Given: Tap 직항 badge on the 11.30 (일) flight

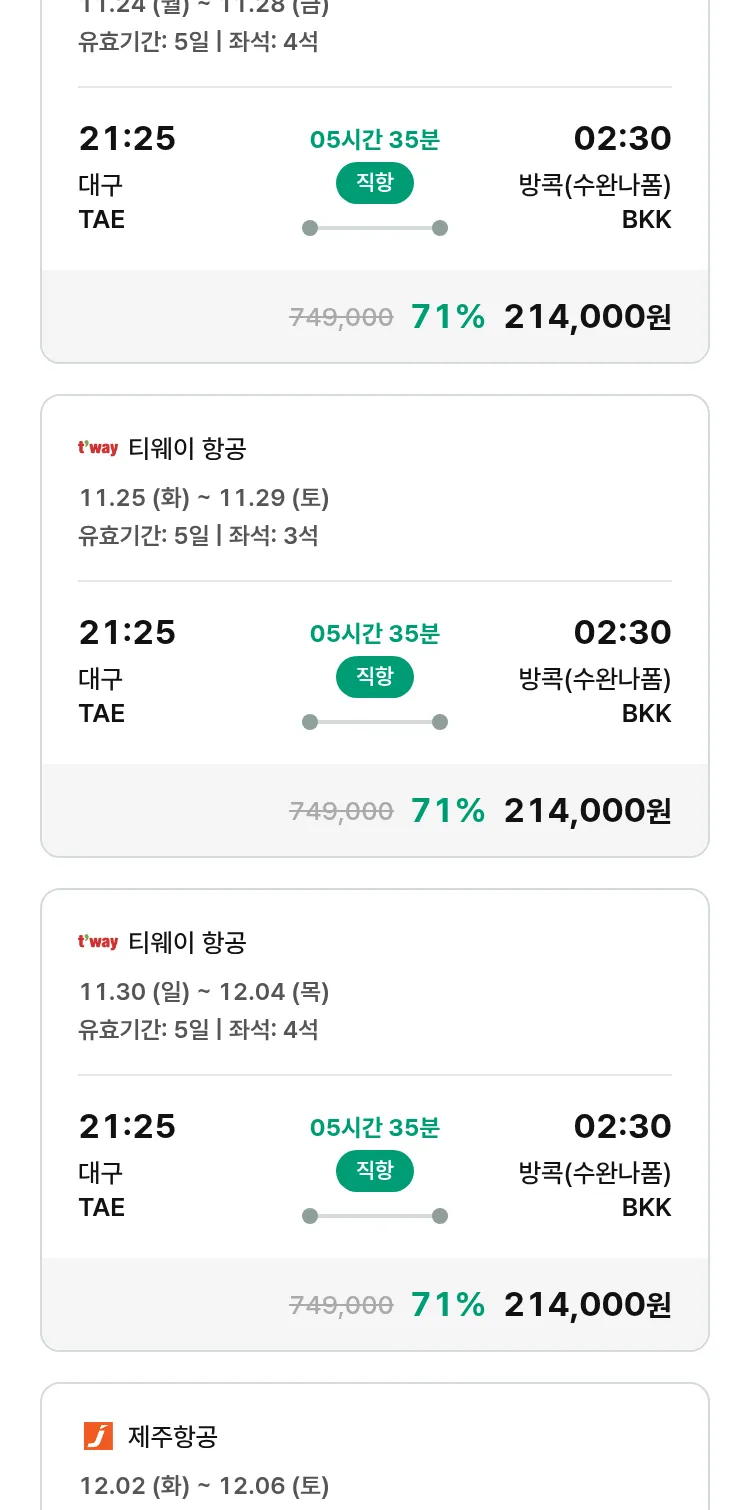Looking at the screenshot, I should [x=374, y=1171].
